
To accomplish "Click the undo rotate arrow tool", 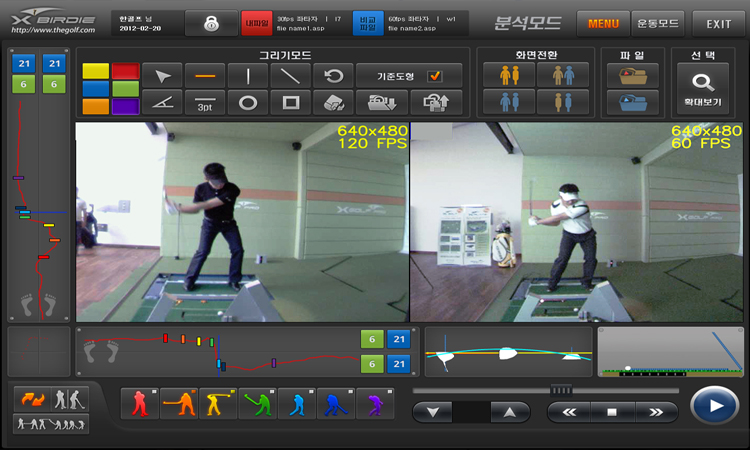I will (x=333, y=76).
